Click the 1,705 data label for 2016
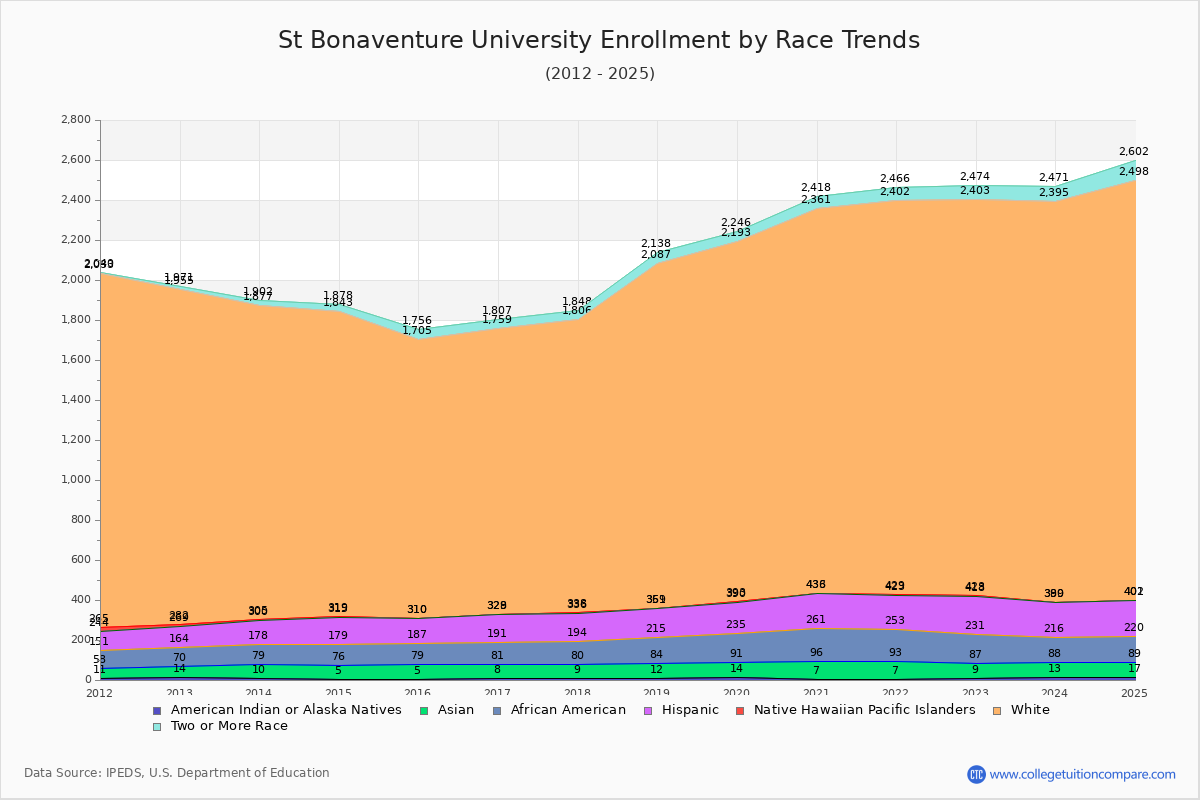The image size is (1200, 800). point(417,331)
